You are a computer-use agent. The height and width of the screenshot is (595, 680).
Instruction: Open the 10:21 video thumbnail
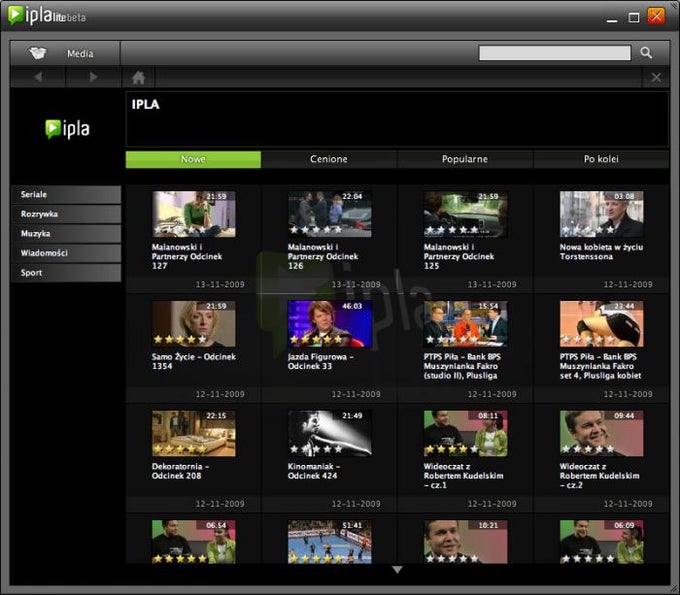(465, 542)
